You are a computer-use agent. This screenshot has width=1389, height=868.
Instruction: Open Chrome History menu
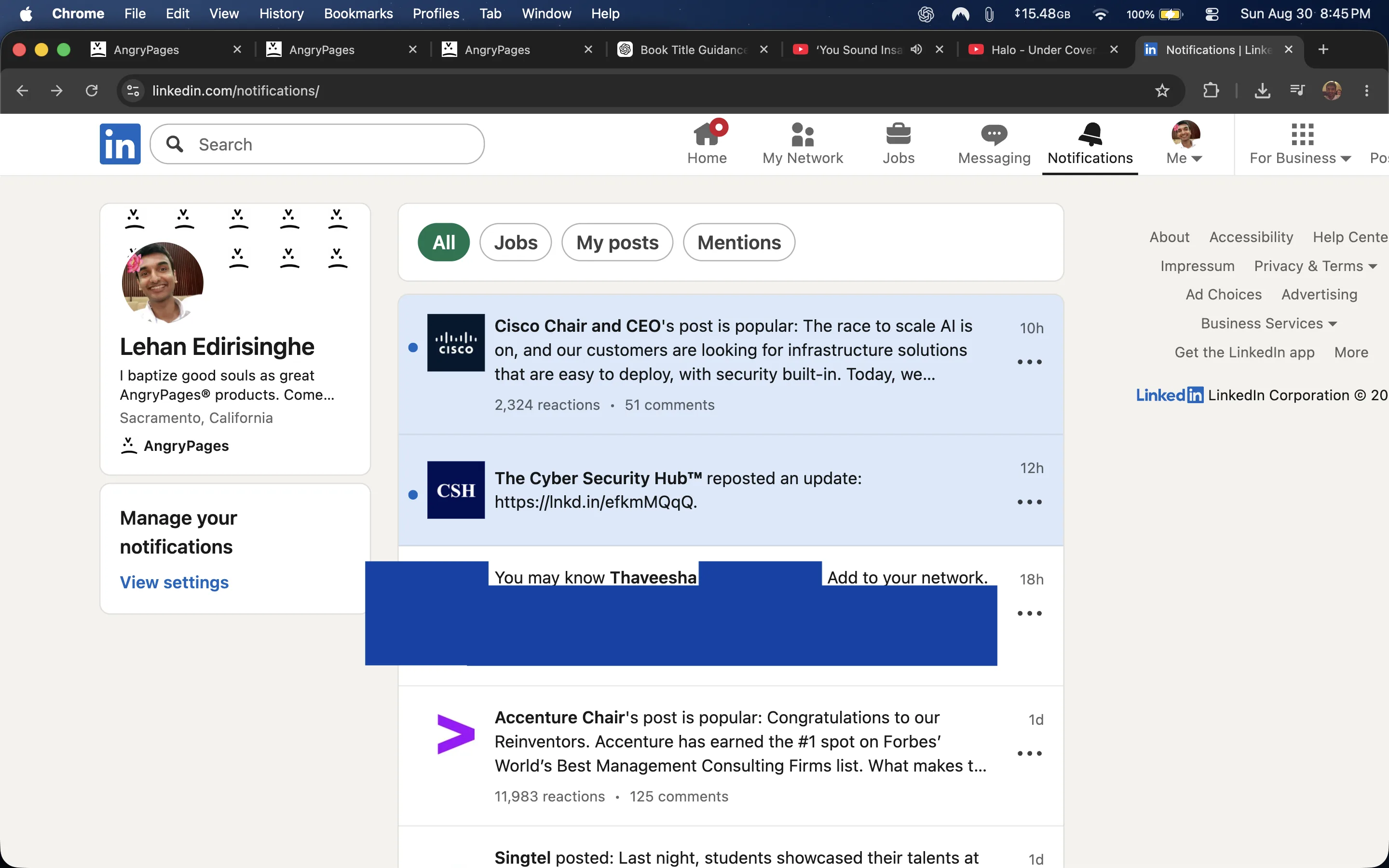click(281, 14)
